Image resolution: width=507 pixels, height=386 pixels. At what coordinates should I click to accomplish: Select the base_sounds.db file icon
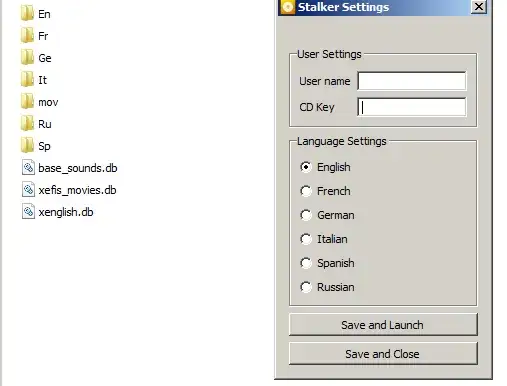point(28,168)
